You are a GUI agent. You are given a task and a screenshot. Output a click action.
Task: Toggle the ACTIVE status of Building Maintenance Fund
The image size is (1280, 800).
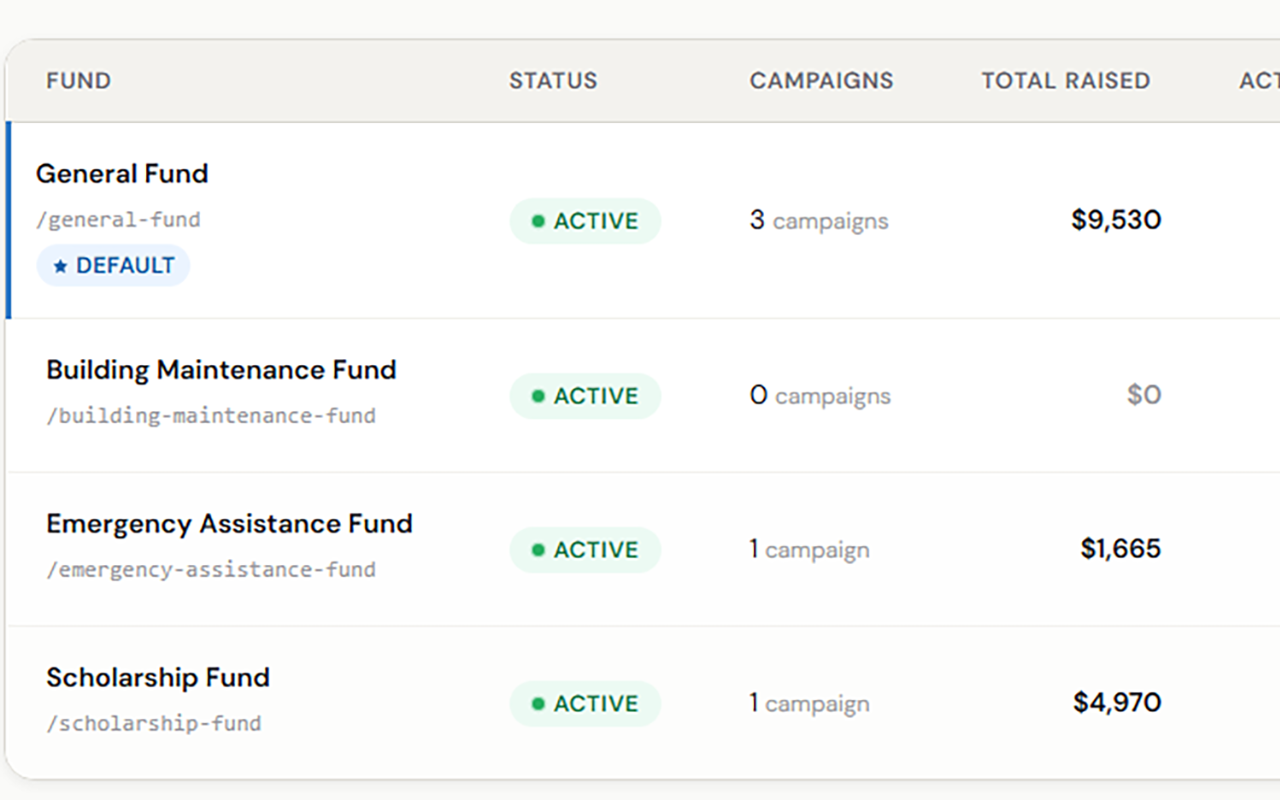(x=585, y=396)
